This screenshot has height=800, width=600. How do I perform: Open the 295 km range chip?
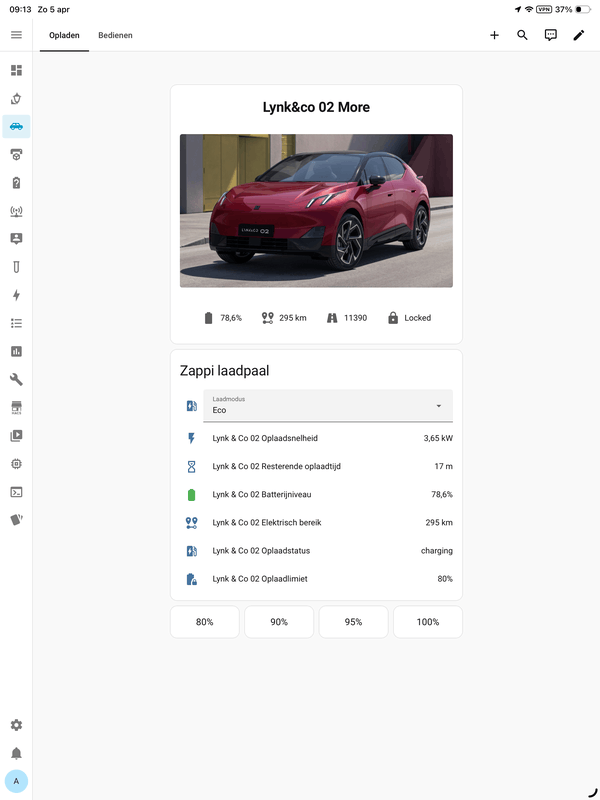[284, 318]
